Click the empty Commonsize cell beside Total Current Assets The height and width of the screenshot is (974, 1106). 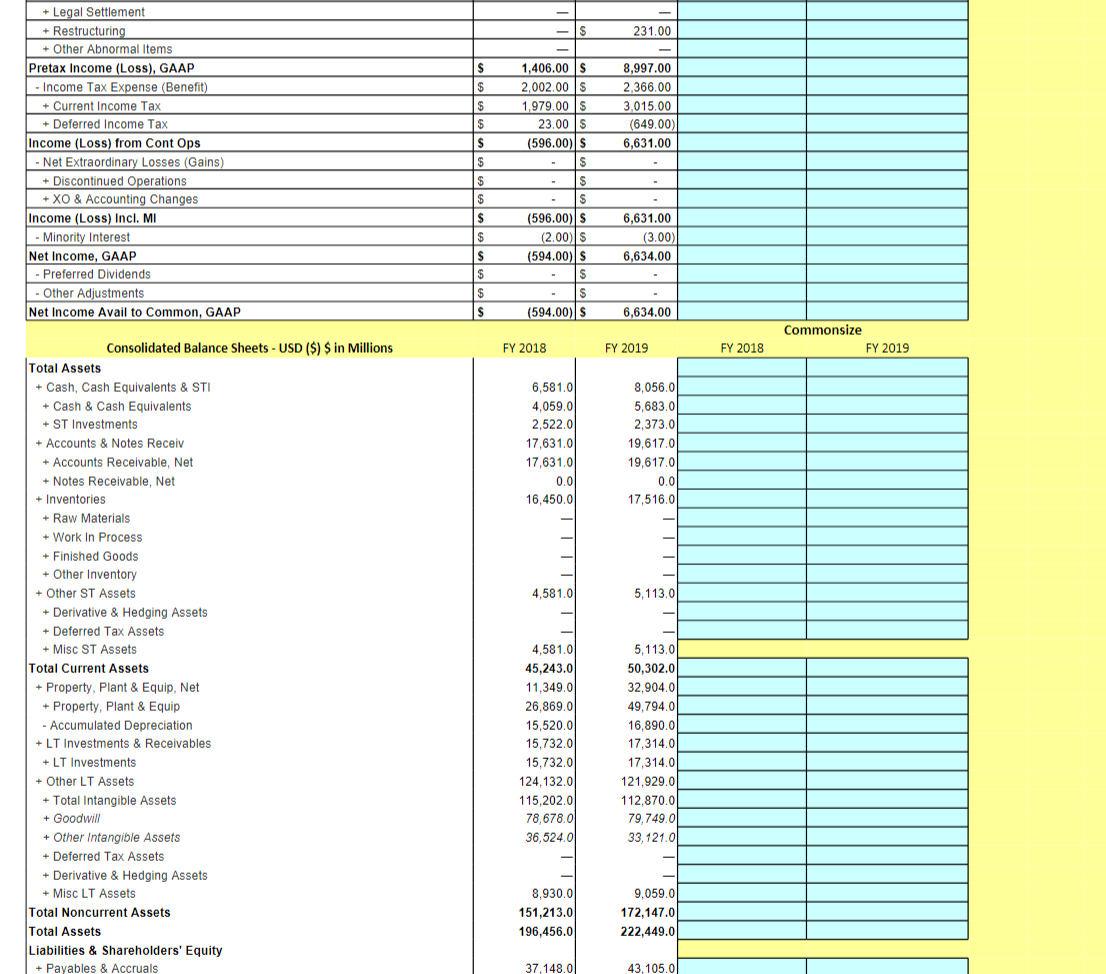point(742,668)
